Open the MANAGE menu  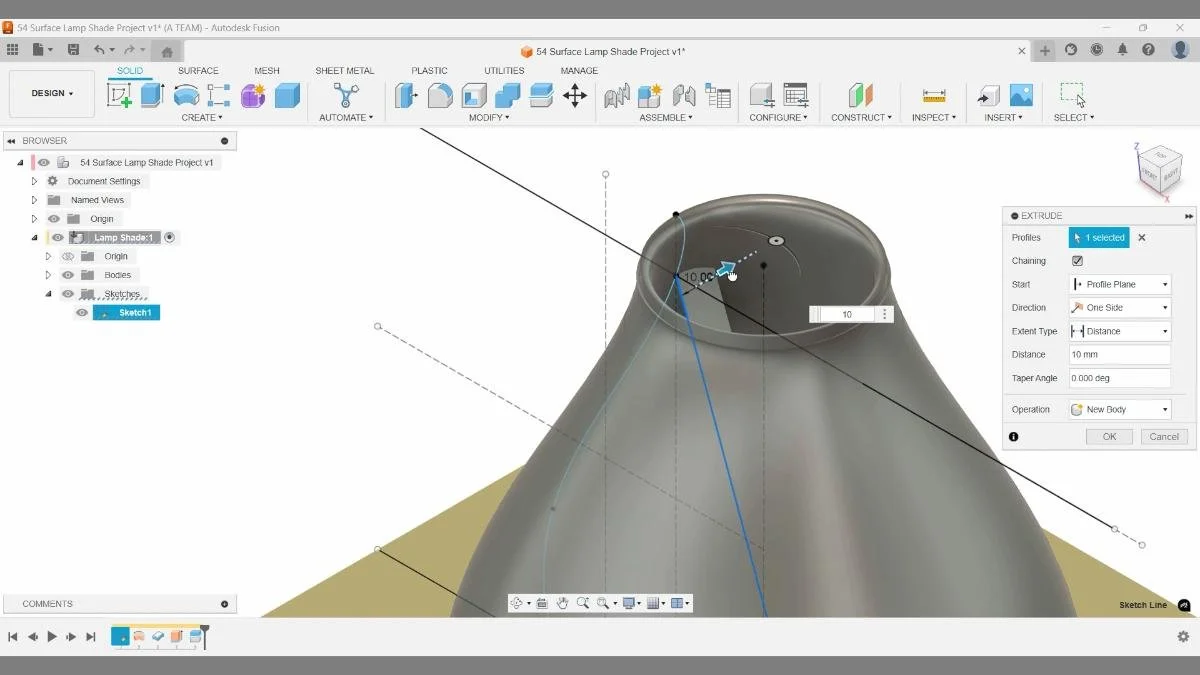point(578,70)
